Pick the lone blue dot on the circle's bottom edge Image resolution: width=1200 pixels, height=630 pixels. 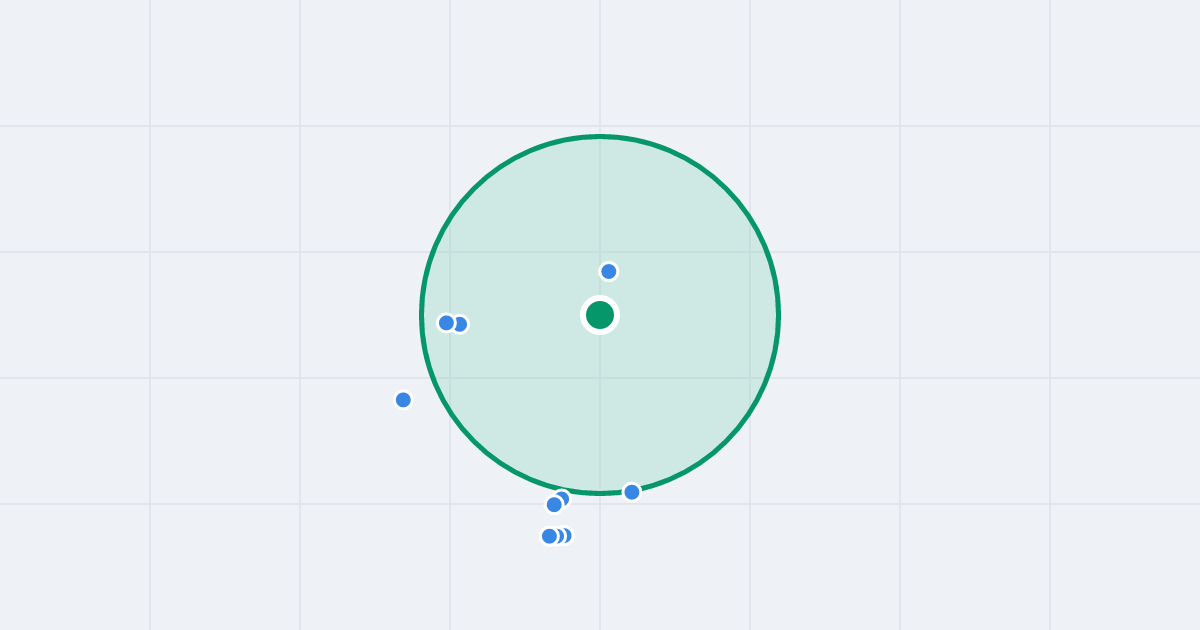(632, 492)
